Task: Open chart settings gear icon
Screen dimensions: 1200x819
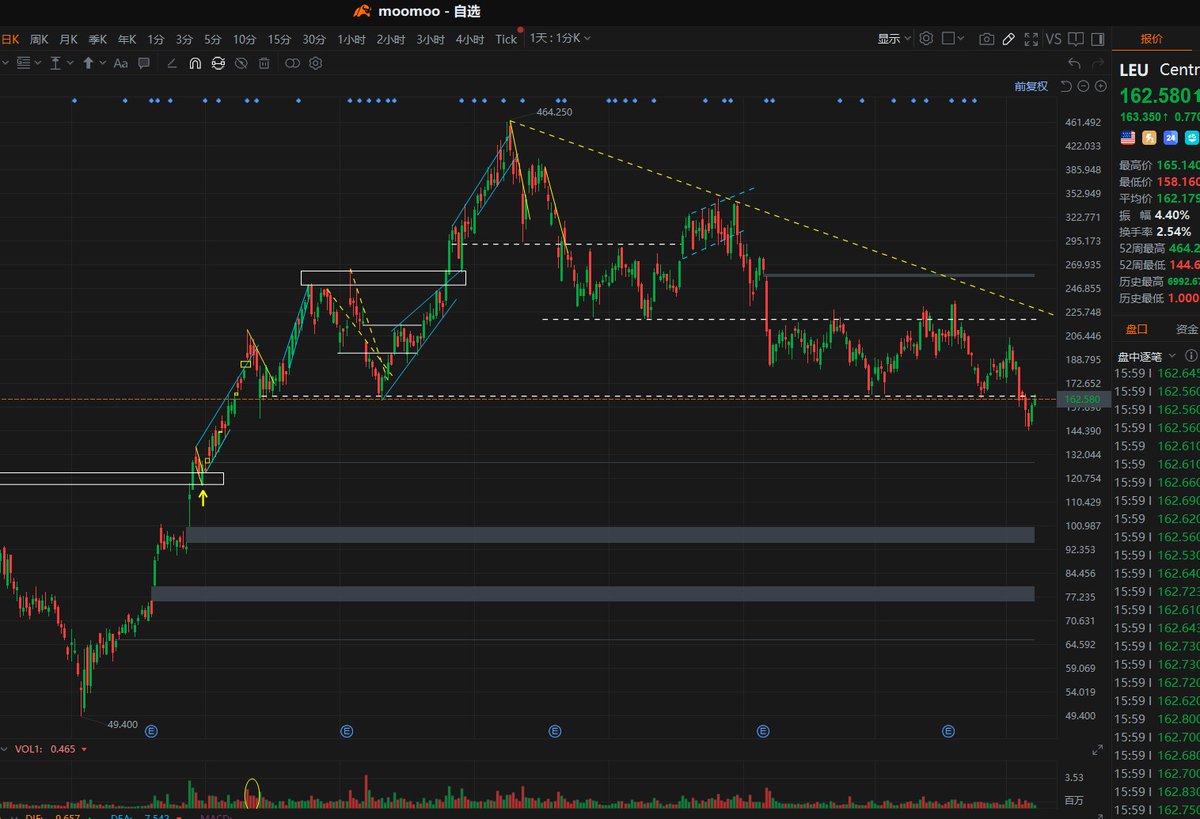Action: (x=926, y=38)
